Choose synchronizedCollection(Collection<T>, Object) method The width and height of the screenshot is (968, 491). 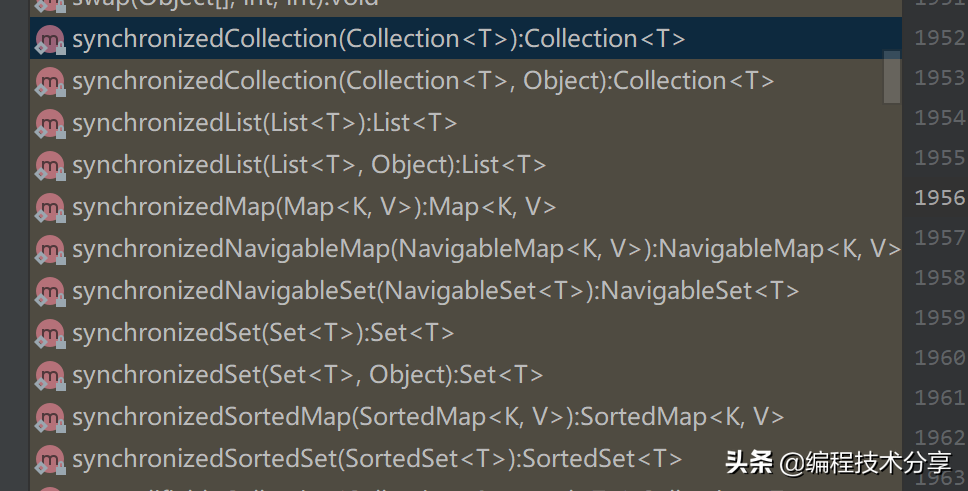pyautogui.click(x=423, y=81)
